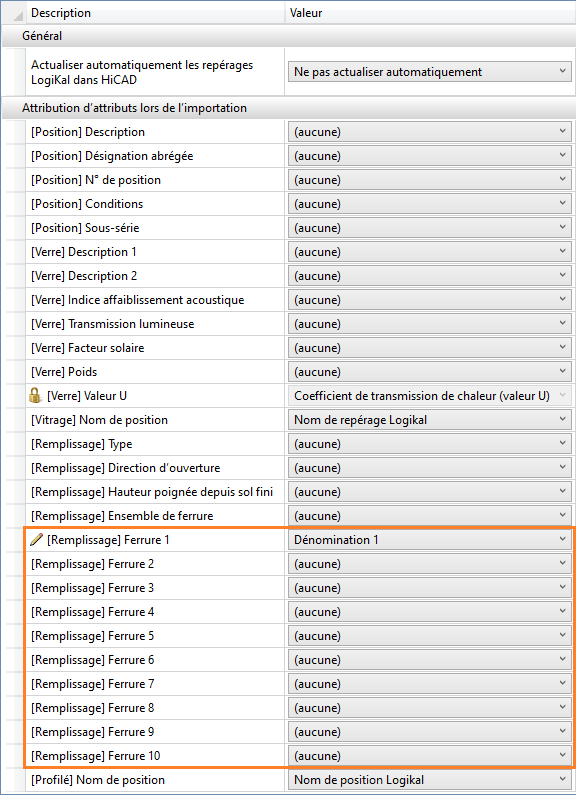Open the Direction d'ouverture dropdown
Viewport: 576px width, 795px height.
[x=429, y=468]
